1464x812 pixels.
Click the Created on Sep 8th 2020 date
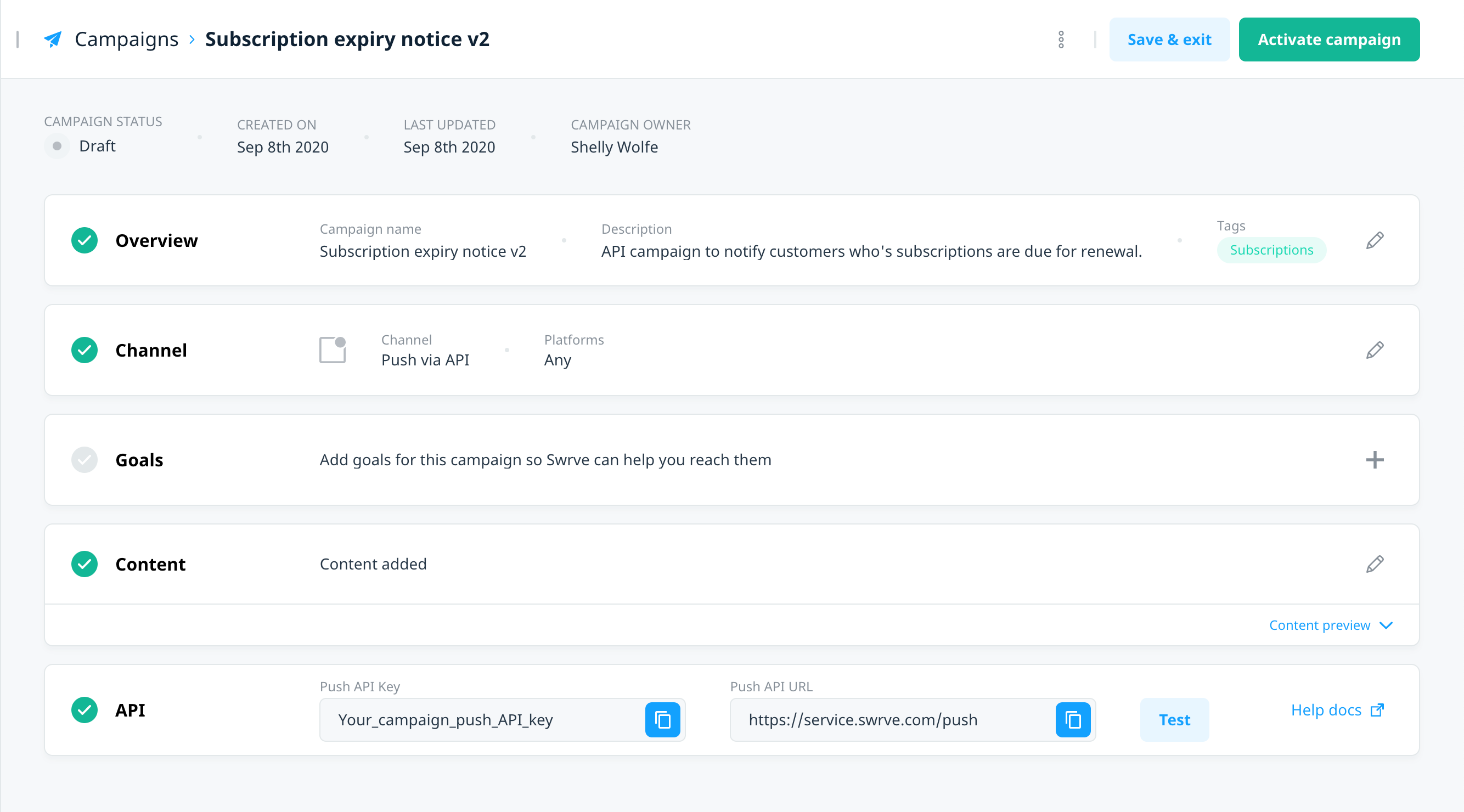pos(283,147)
